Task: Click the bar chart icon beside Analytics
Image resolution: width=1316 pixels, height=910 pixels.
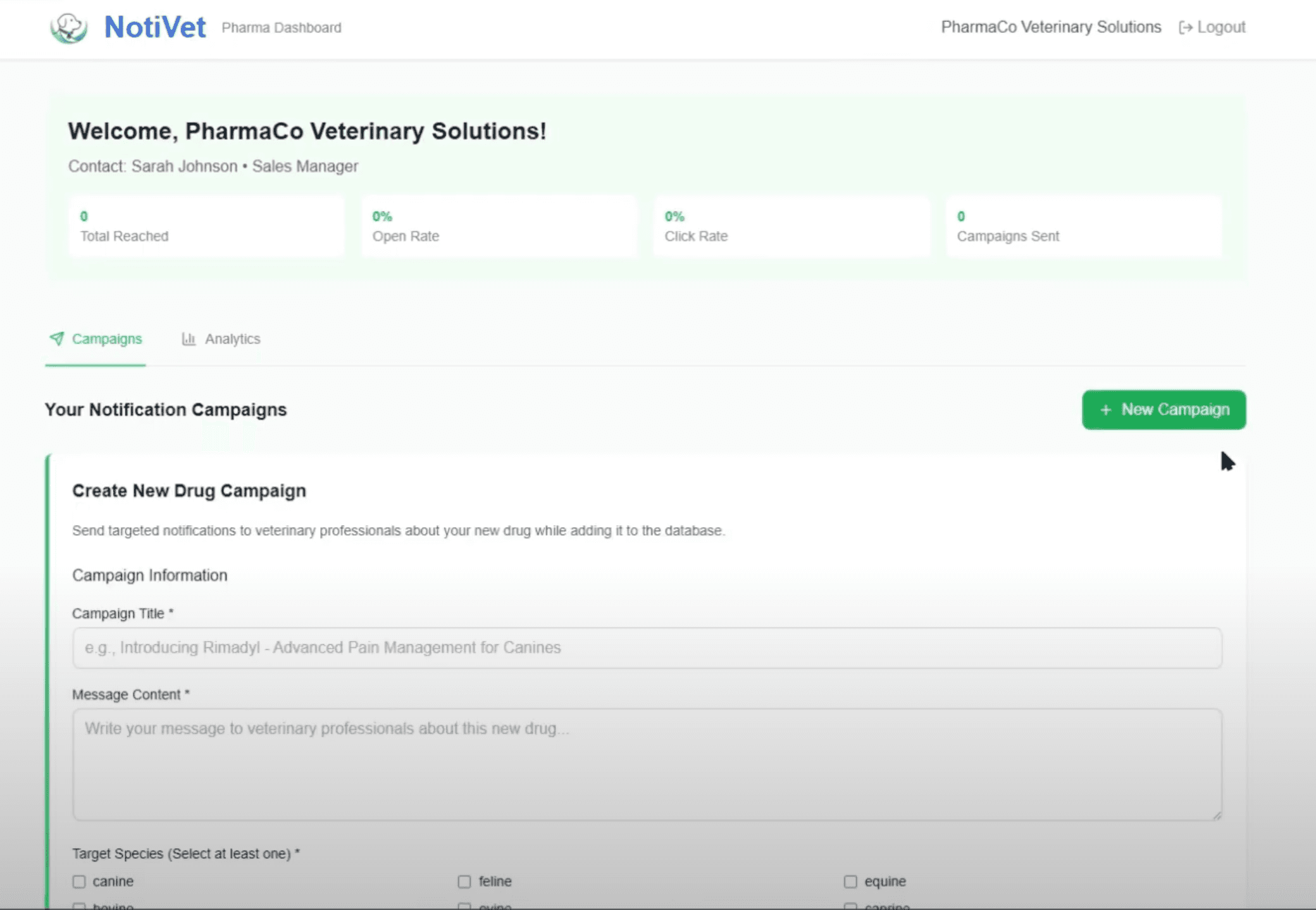Action: point(189,339)
